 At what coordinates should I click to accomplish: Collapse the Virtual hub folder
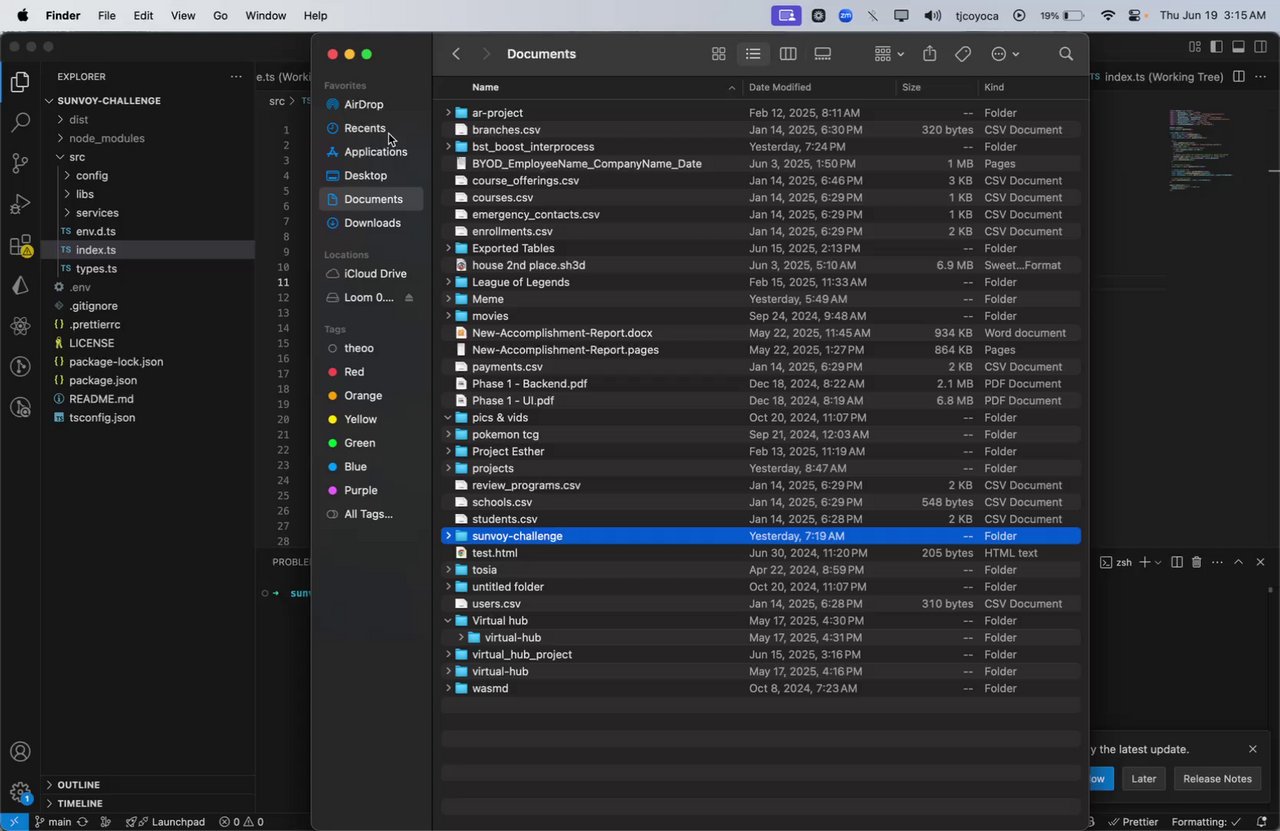(448, 621)
